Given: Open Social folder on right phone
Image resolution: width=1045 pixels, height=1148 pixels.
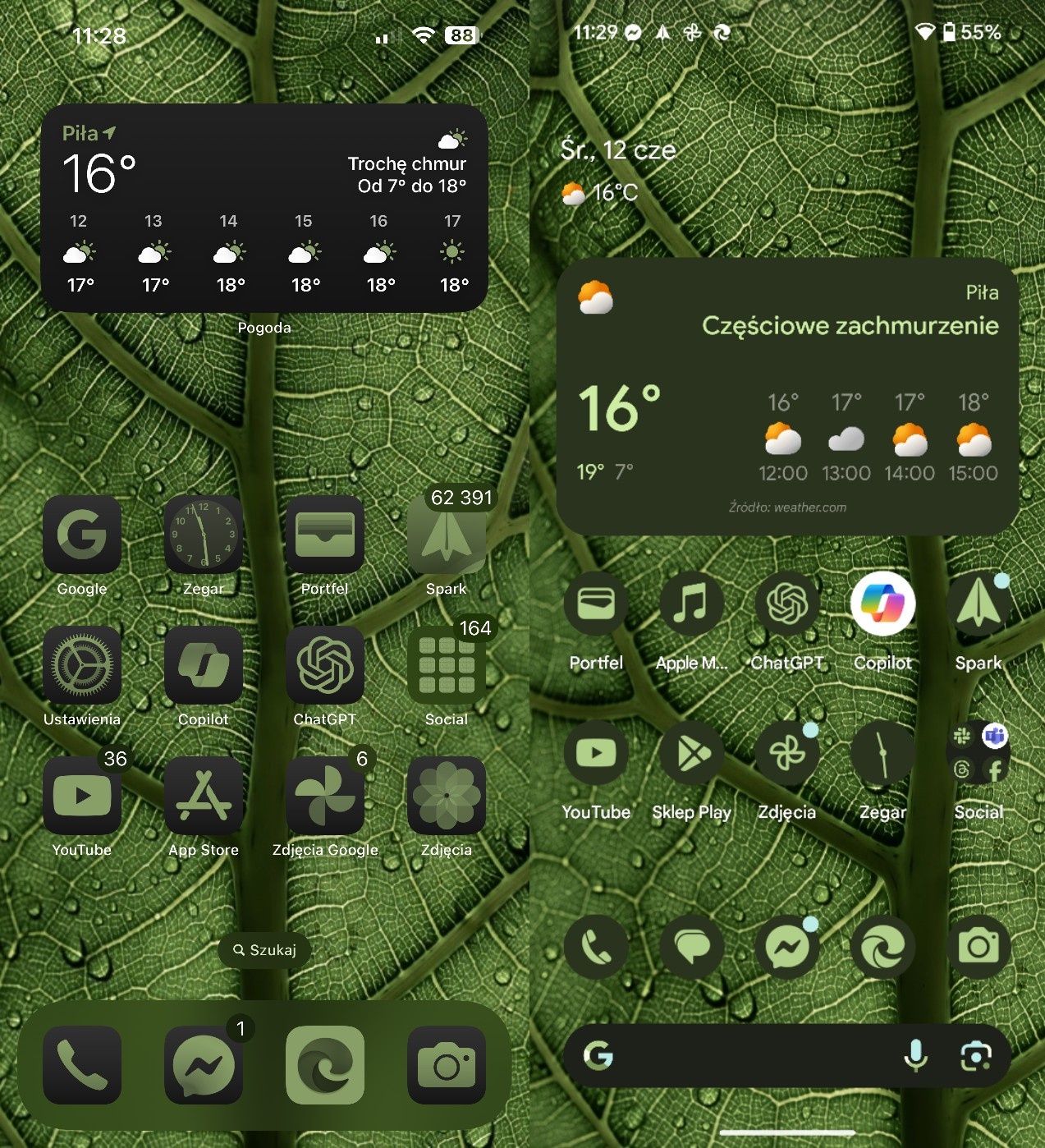Looking at the screenshot, I should click(979, 753).
